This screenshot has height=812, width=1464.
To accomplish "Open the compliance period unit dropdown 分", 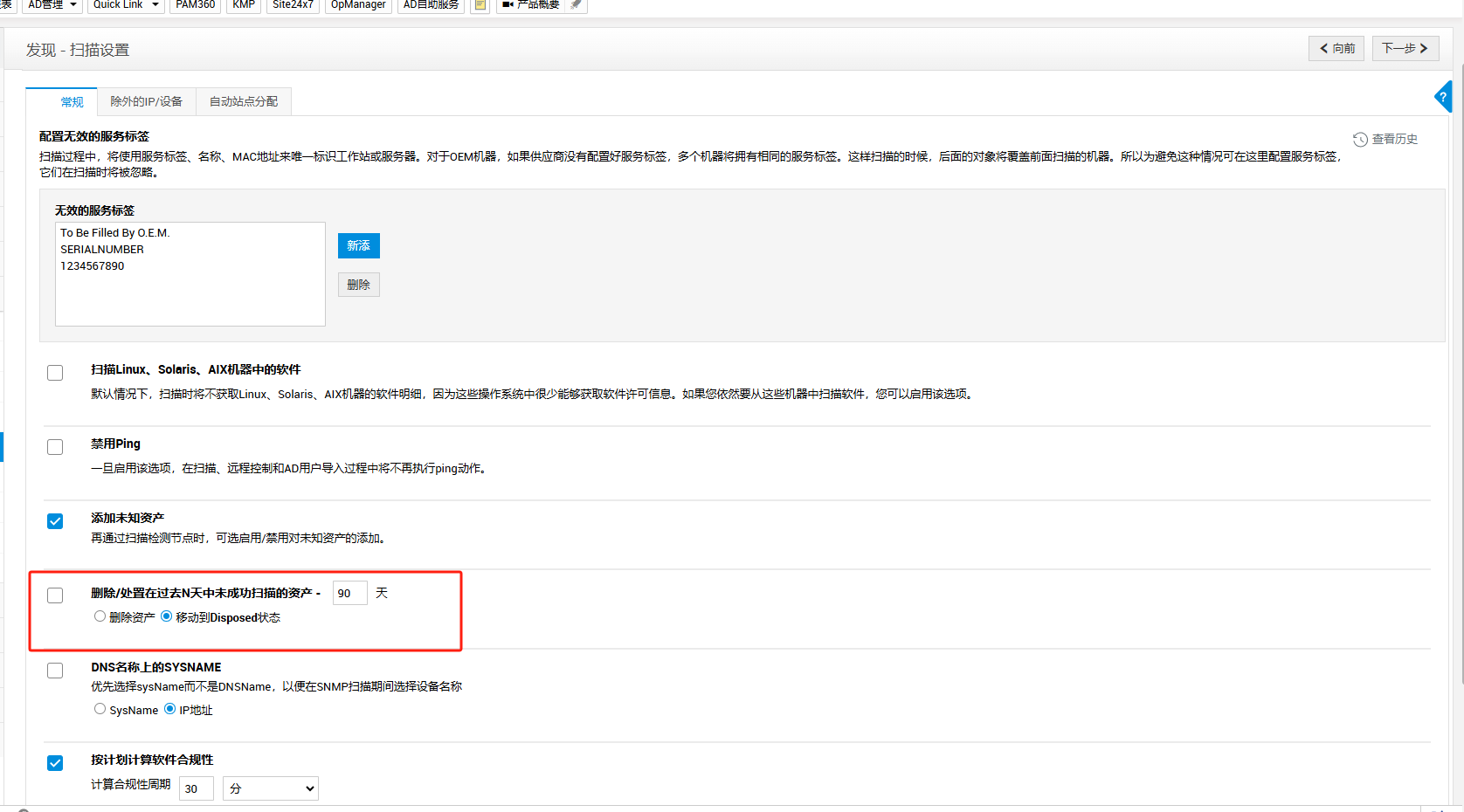I will 271,788.
